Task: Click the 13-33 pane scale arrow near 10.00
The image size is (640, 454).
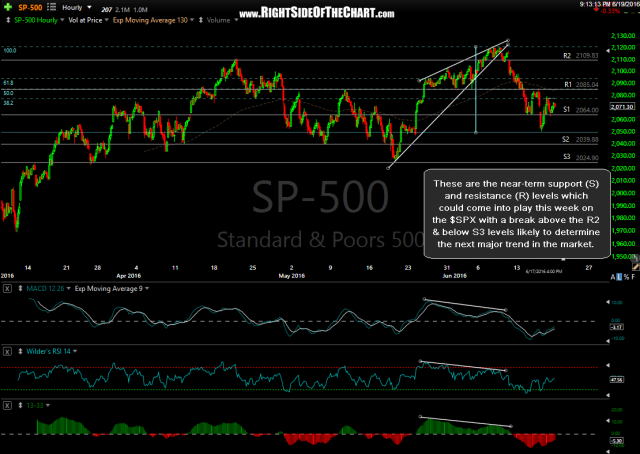Action: (x=608, y=421)
